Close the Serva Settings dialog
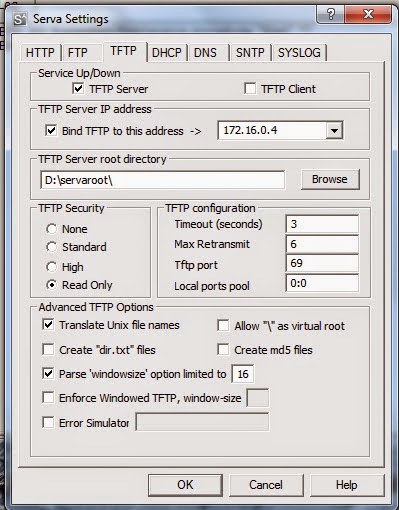 (368, 14)
